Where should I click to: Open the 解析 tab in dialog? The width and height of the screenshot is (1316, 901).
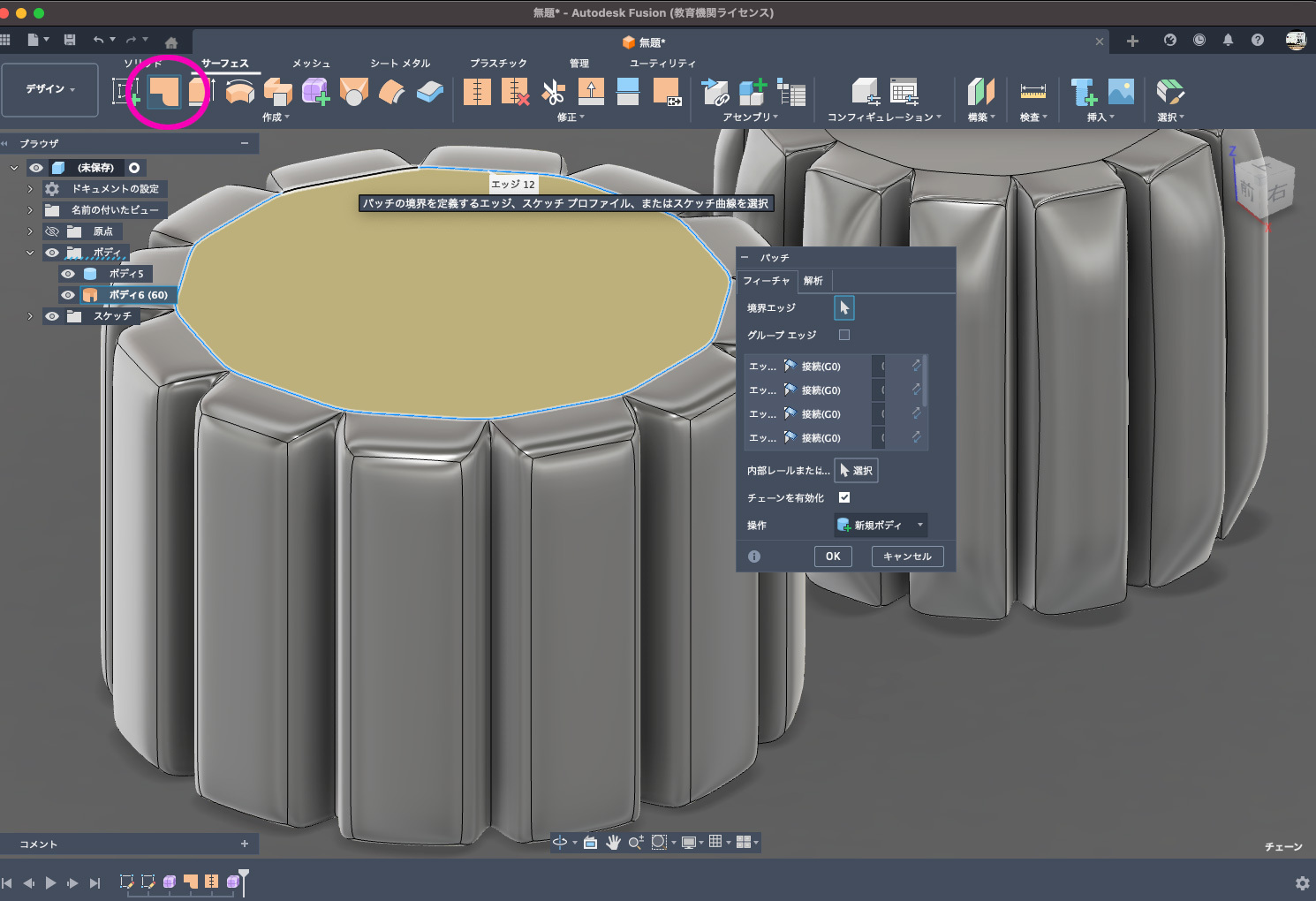[x=813, y=281]
